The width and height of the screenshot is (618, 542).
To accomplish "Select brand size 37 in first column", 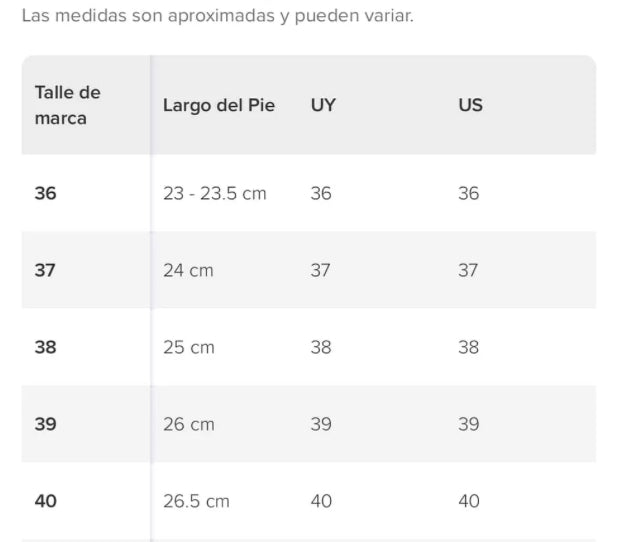I will coord(46,270).
